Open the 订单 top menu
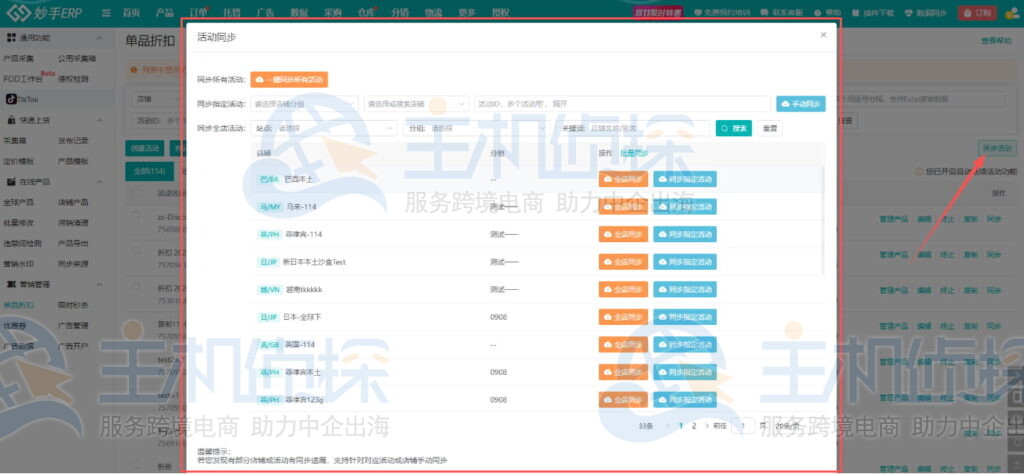Image resolution: width=1024 pixels, height=474 pixels. pyautogui.click(x=199, y=12)
